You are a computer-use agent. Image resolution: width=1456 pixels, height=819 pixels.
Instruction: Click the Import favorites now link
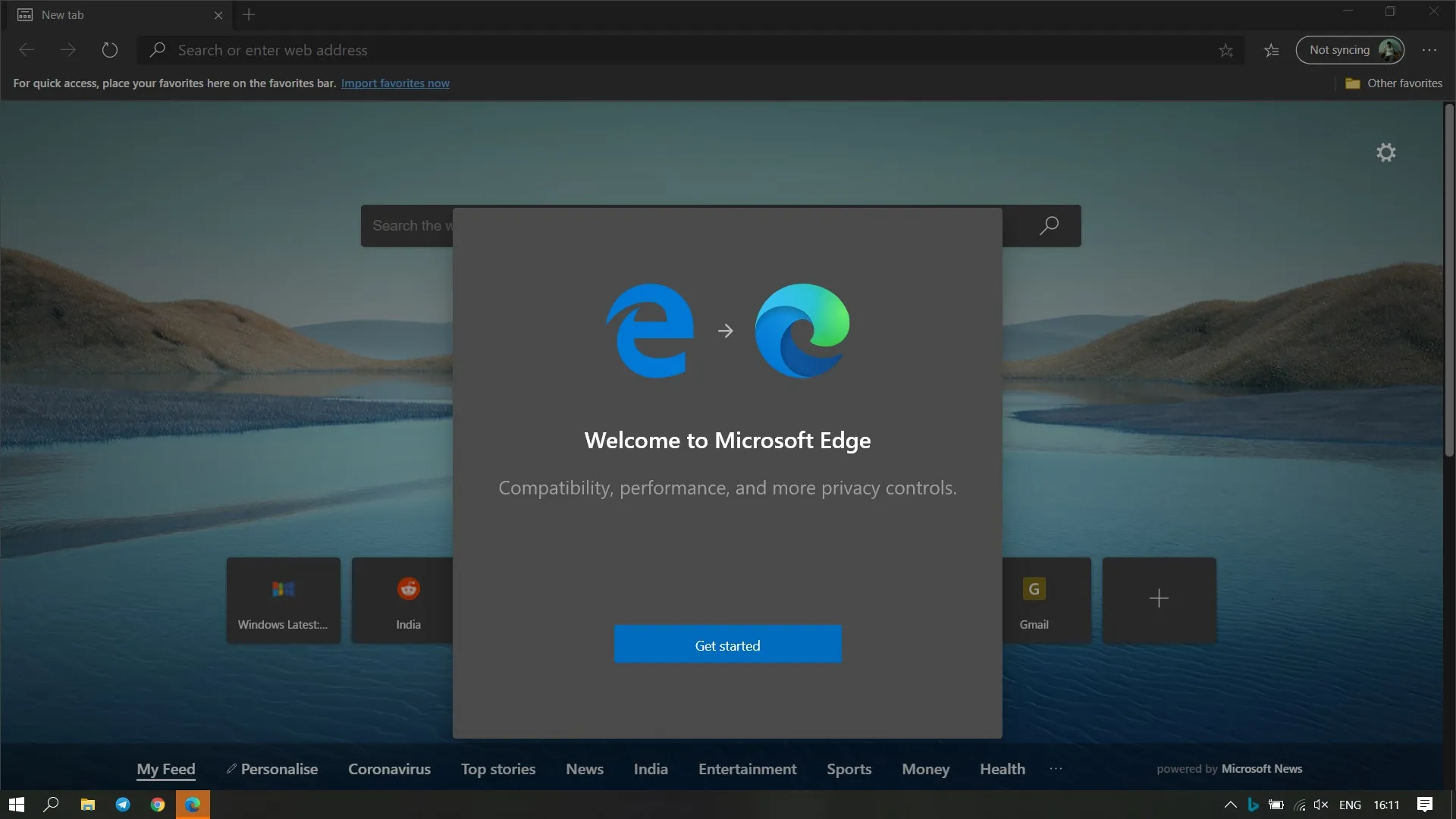395,84
